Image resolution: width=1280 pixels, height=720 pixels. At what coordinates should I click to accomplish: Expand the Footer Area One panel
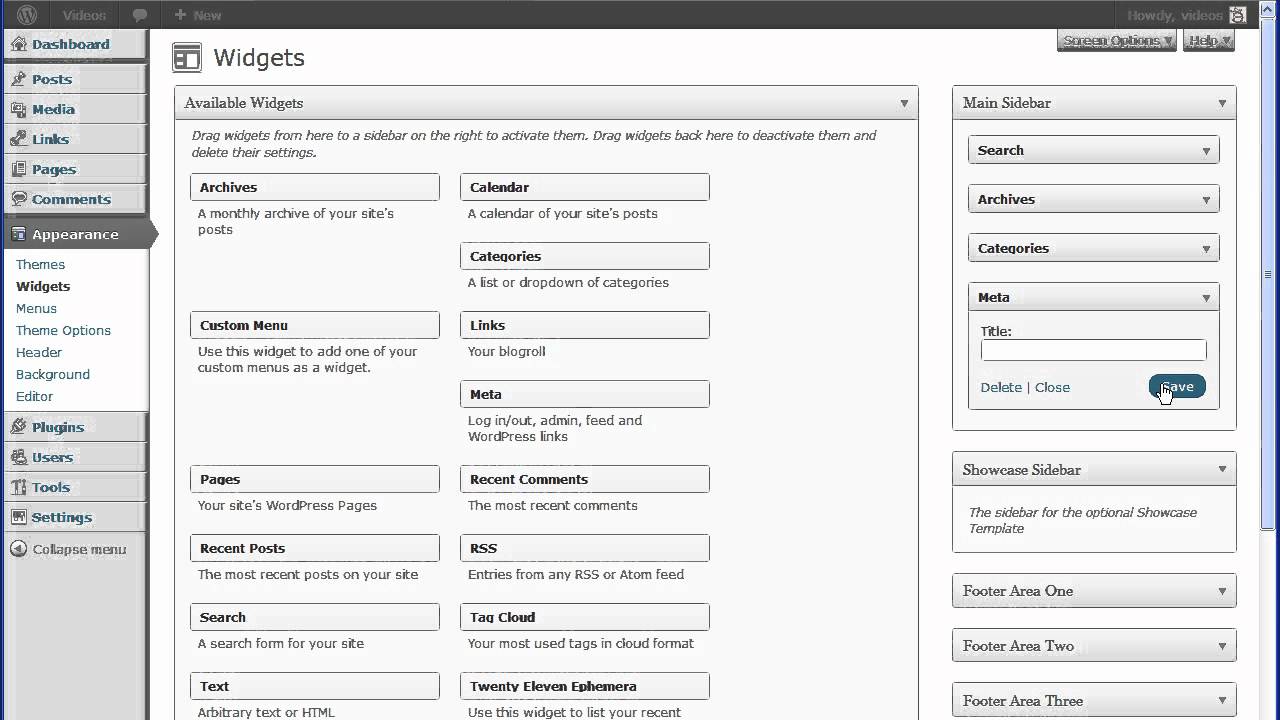click(x=1094, y=591)
